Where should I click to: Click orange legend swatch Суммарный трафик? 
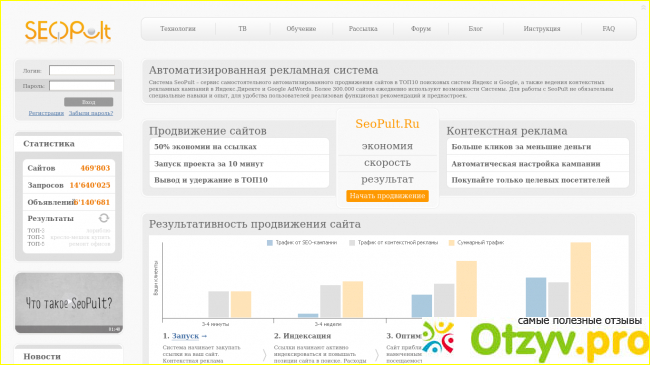coord(452,243)
